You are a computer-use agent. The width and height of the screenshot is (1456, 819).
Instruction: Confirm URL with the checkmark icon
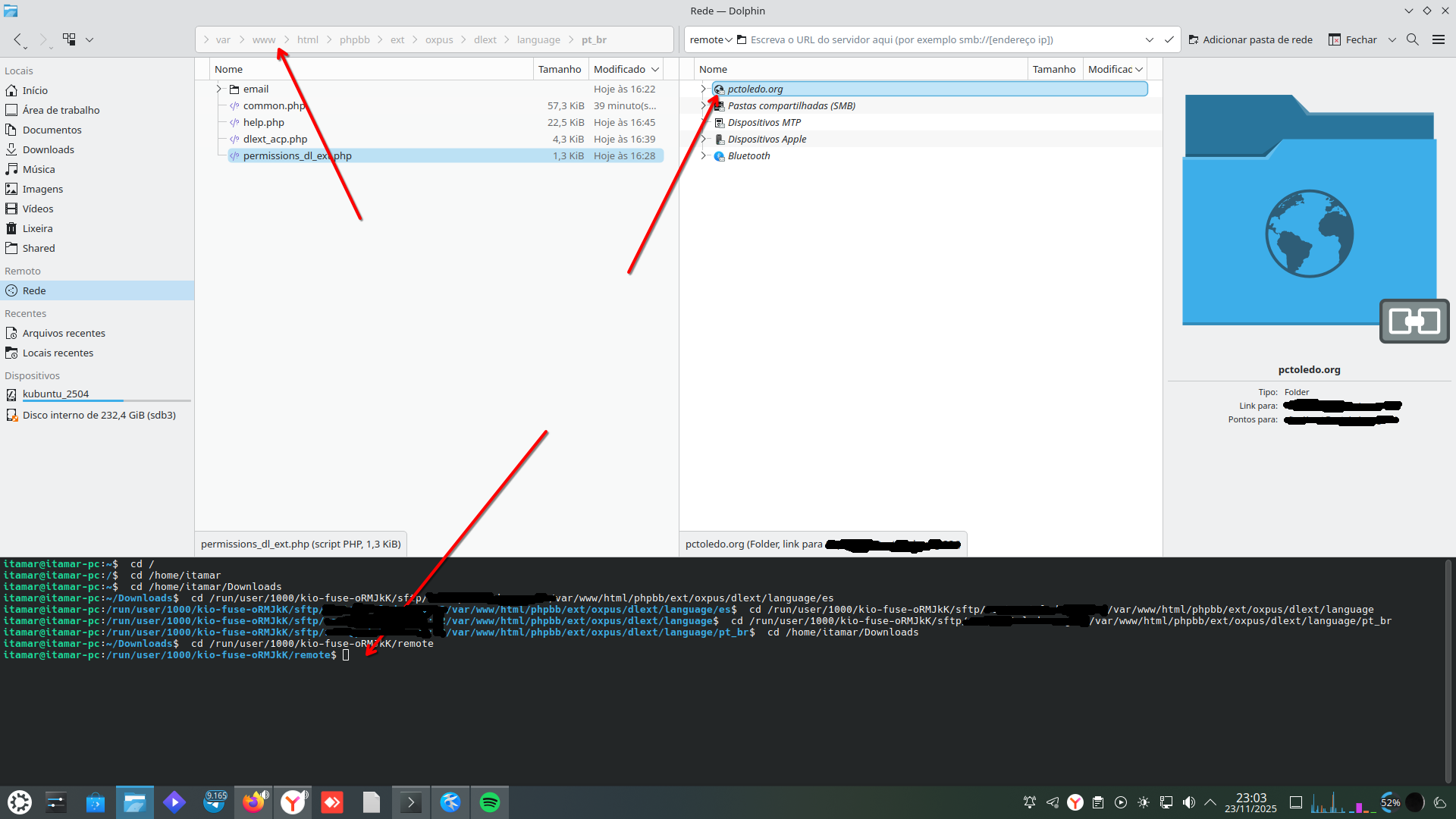point(1169,39)
